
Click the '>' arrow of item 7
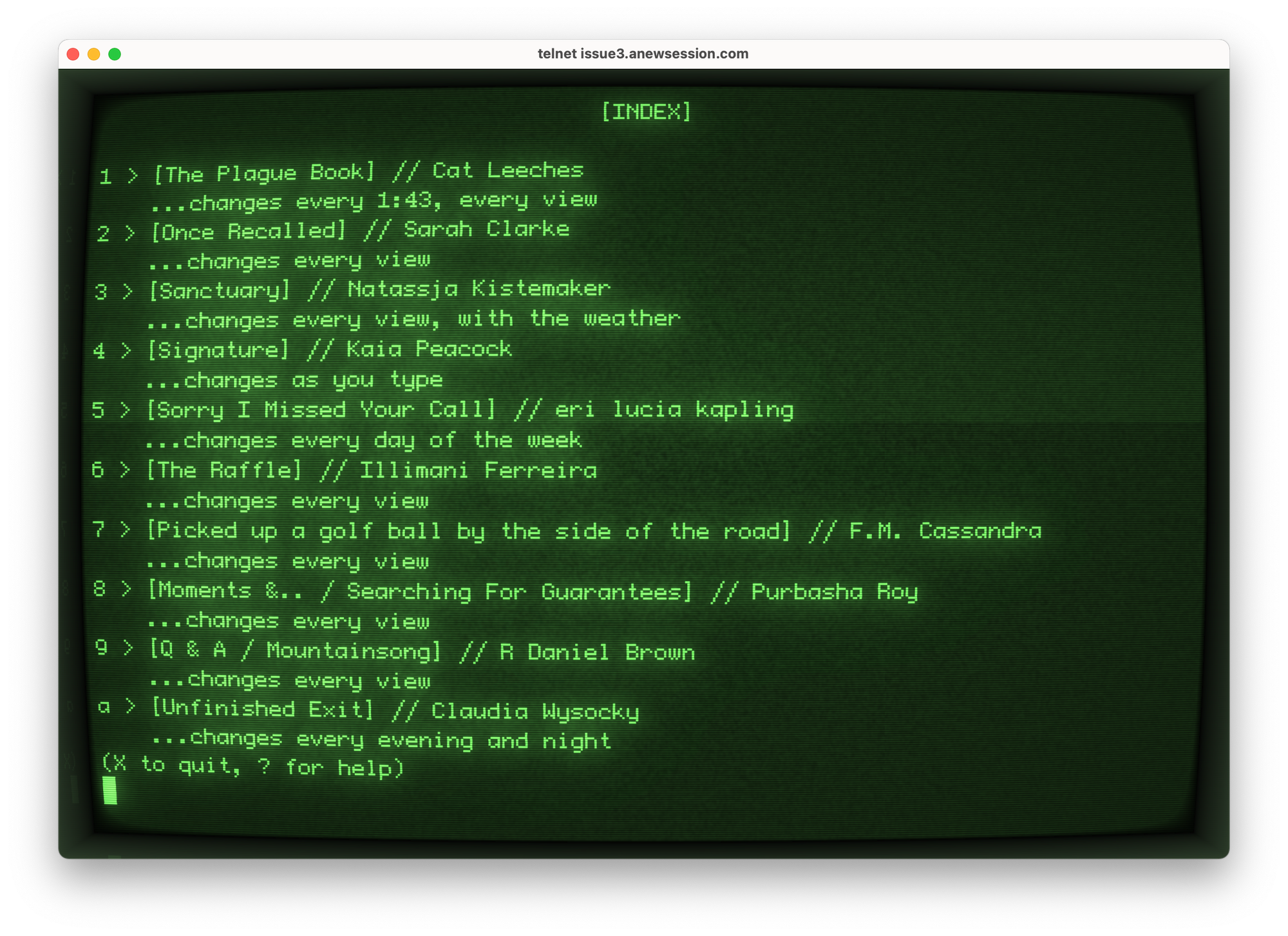126,530
